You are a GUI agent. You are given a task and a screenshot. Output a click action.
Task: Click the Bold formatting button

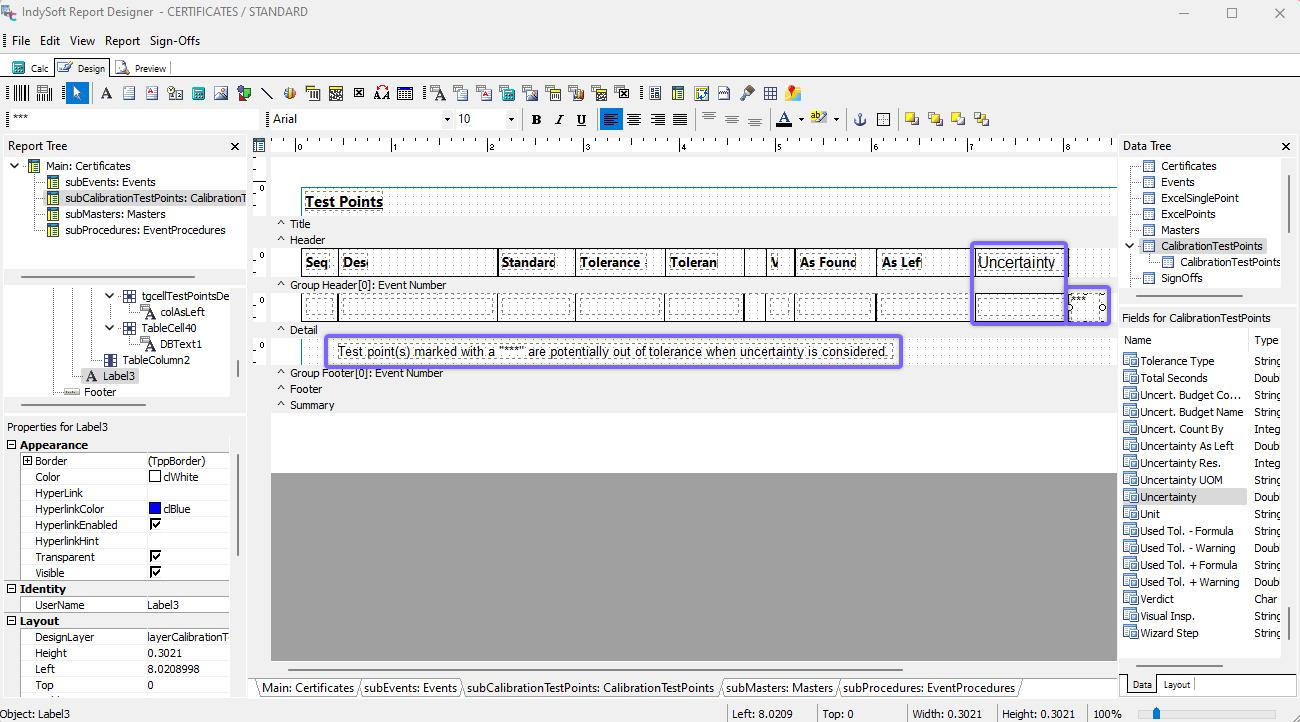point(536,119)
